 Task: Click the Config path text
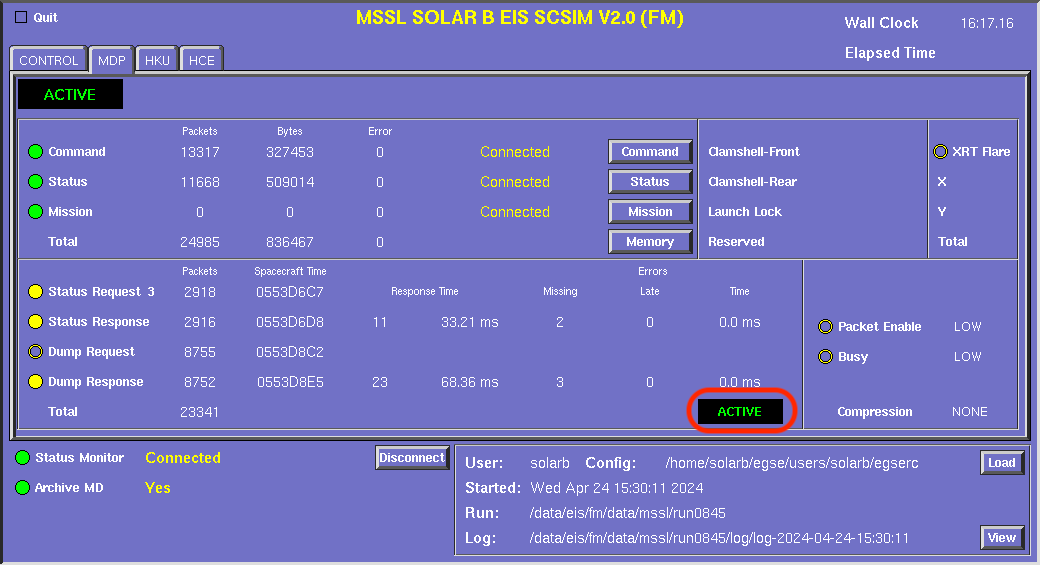(x=792, y=463)
